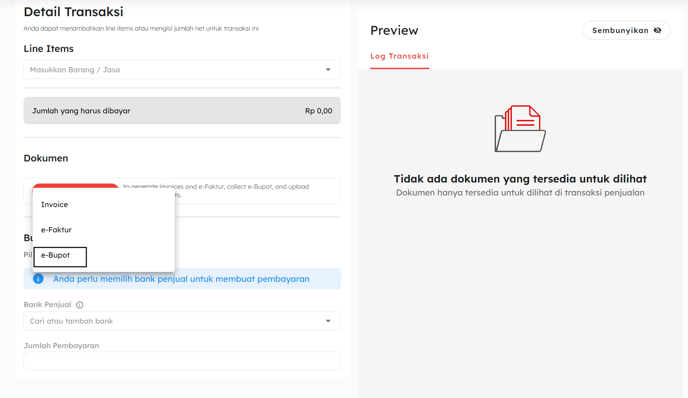Click the Bank Penjual label
688x398 pixels.
pyautogui.click(x=47, y=305)
